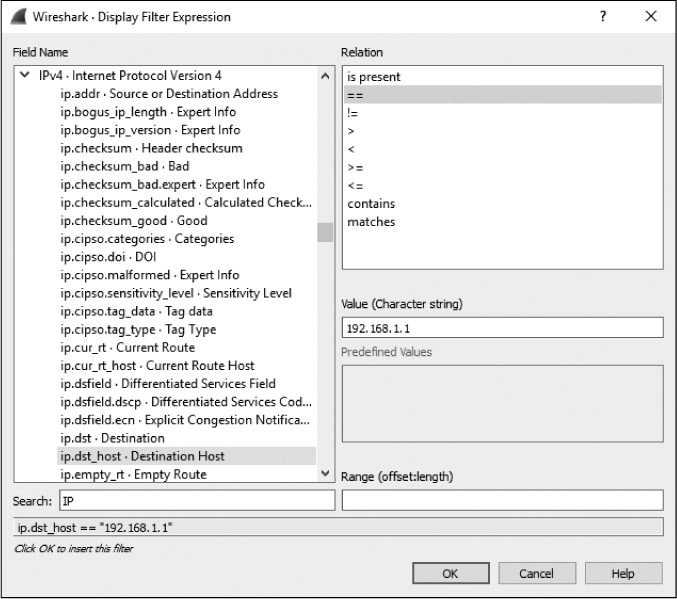
Task: Select ip.cipso.categories Categories field
Action: coord(147,239)
